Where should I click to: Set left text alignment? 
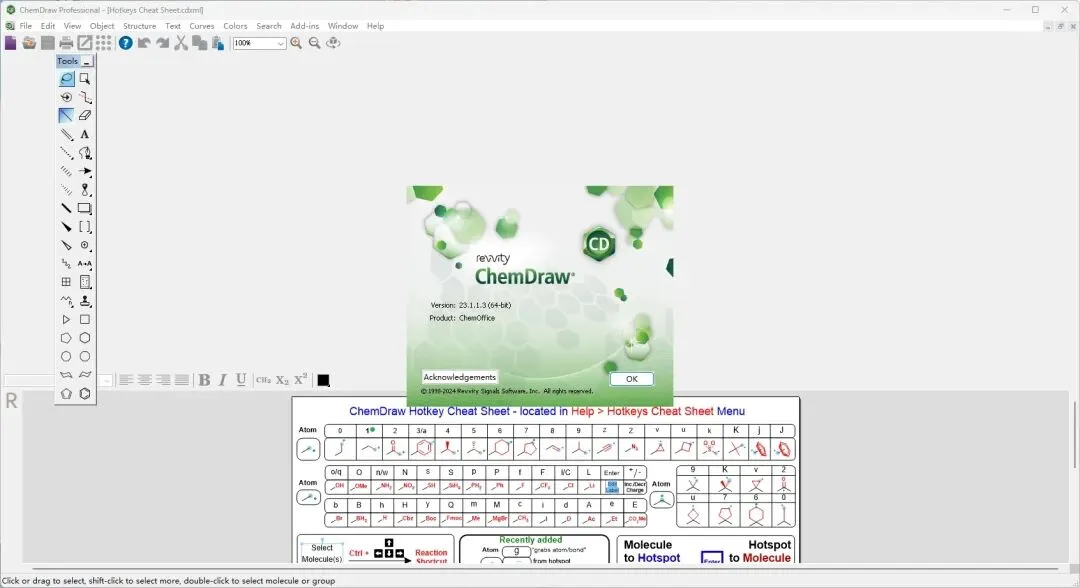125,380
